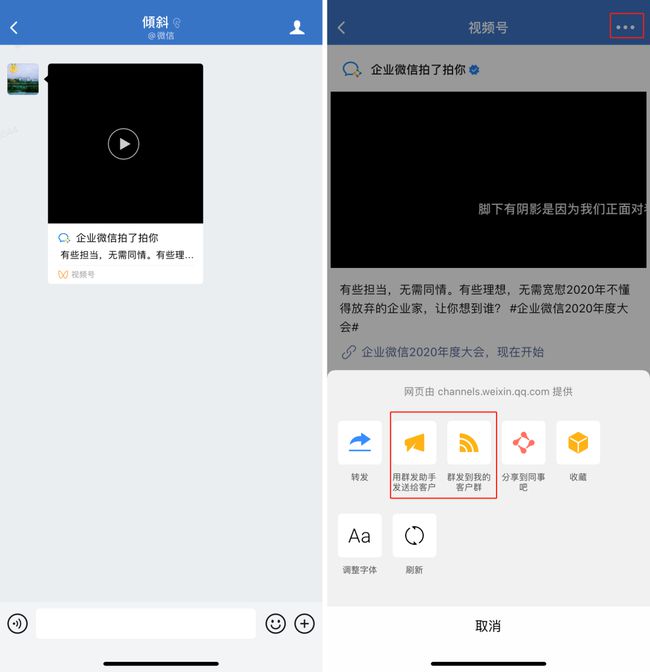Tap the sender's avatar in chat
Viewport: 650px width, 672px height.
coord(23,79)
